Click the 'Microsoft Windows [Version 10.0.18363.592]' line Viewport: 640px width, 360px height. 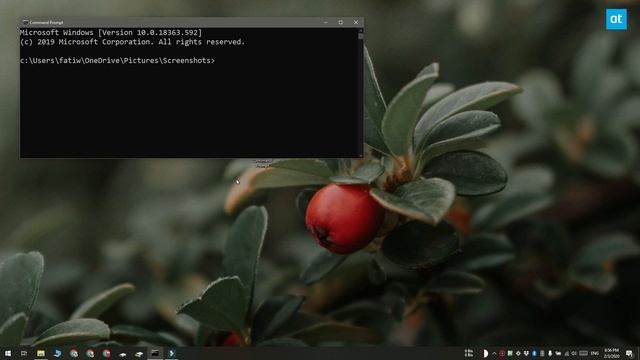click(x=111, y=32)
